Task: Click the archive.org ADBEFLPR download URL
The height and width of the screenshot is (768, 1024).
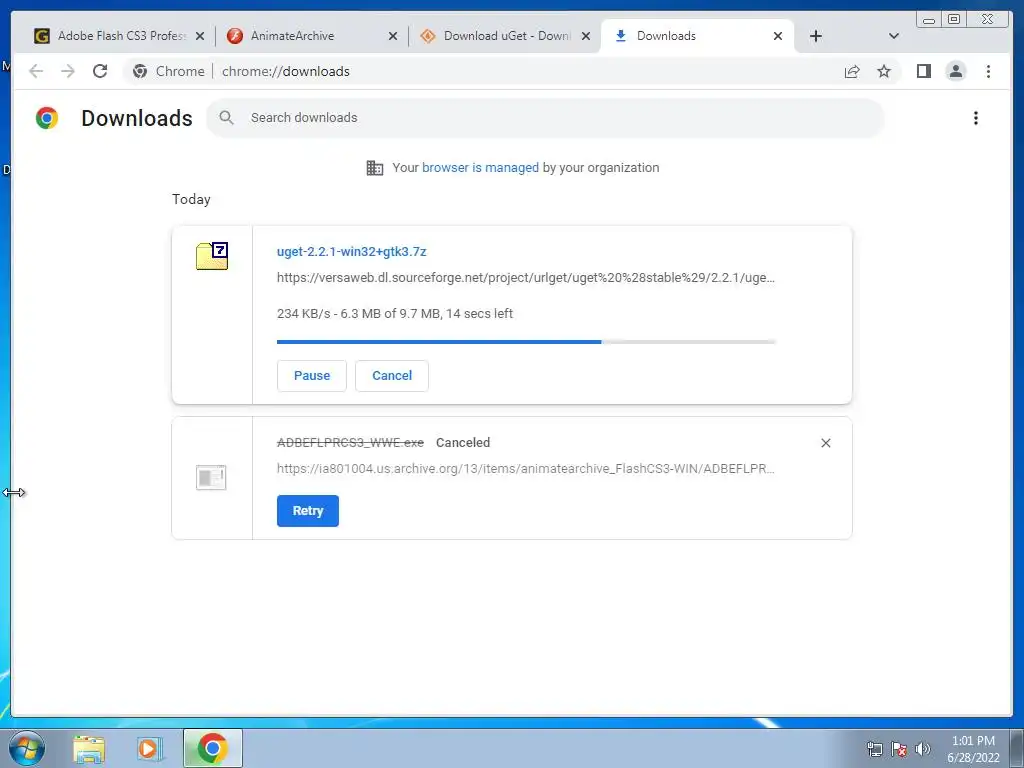Action: 526,468
